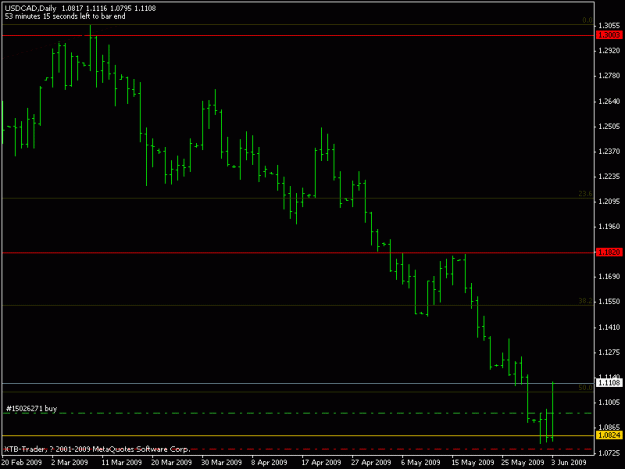This screenshot has height=469, width=625.
Task: Click the 1.0865 price scale value
Action: coord(609,427)
